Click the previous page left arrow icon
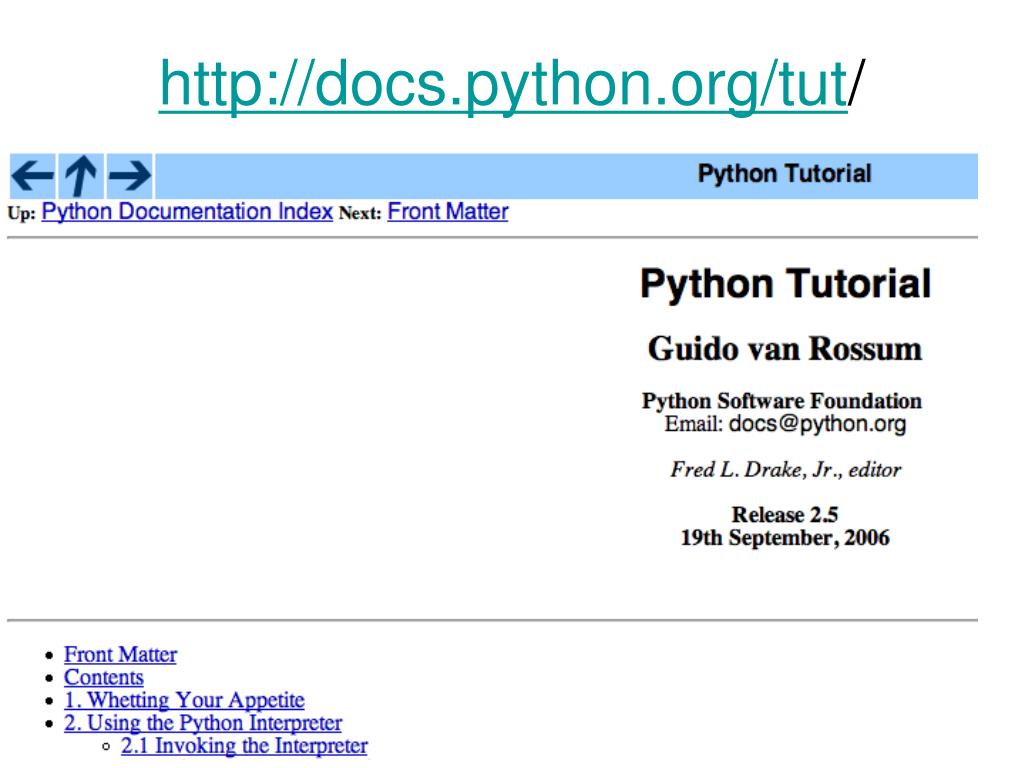This screenshot has width=1024, height=768. tap(33, 176)
